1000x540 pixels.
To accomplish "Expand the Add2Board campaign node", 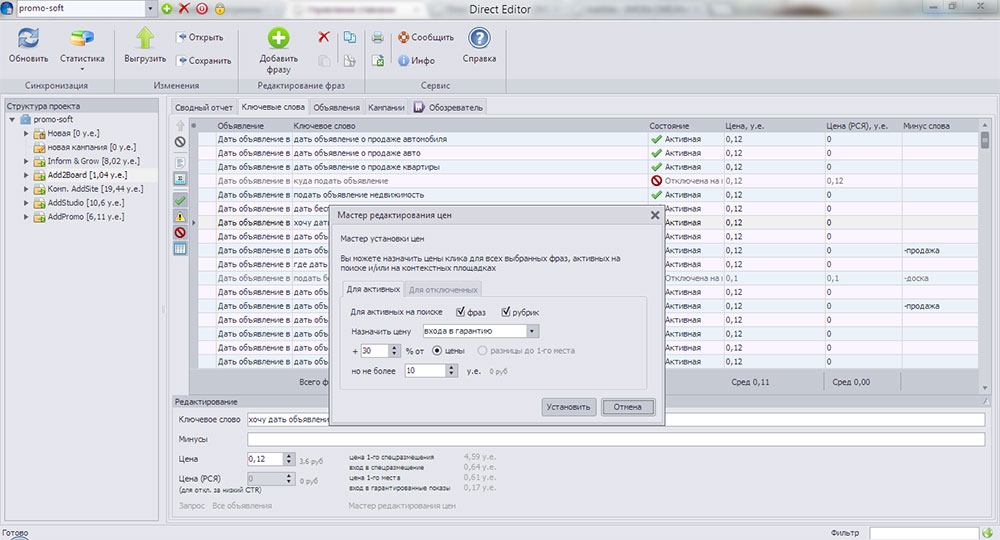I will (x=26, y=175).
